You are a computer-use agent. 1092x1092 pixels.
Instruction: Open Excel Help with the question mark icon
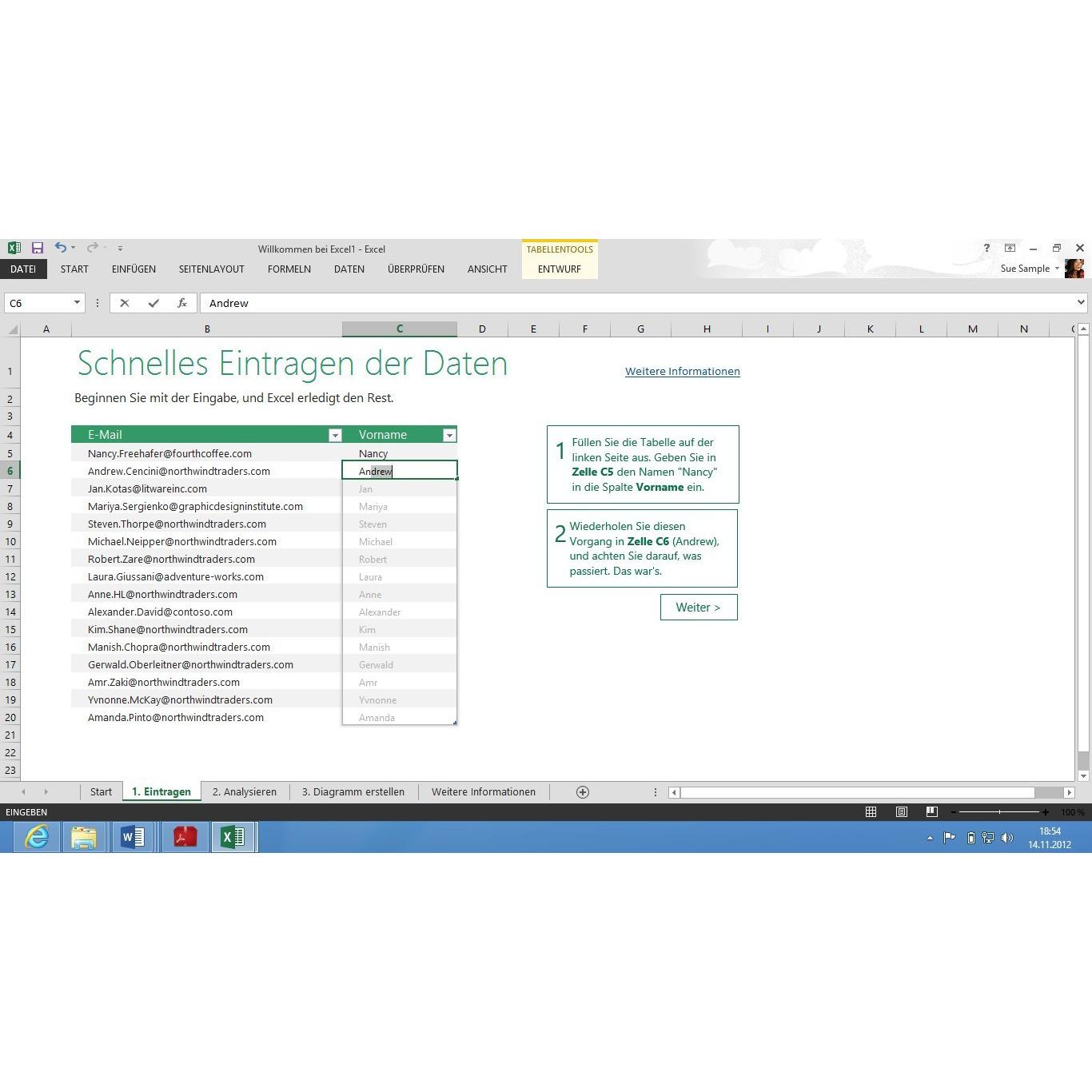click(986, 249)
